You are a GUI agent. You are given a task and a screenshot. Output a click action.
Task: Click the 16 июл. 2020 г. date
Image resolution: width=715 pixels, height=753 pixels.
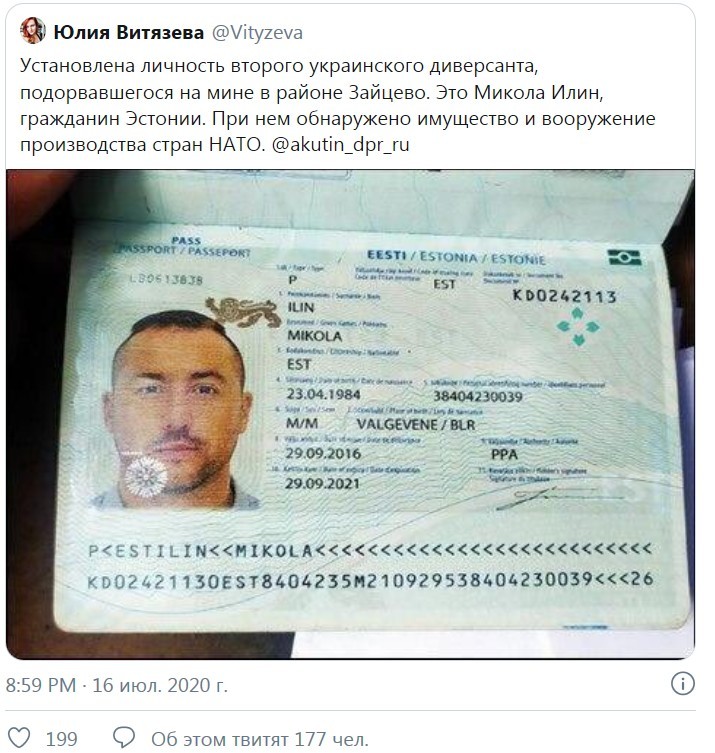pos(160,685)
